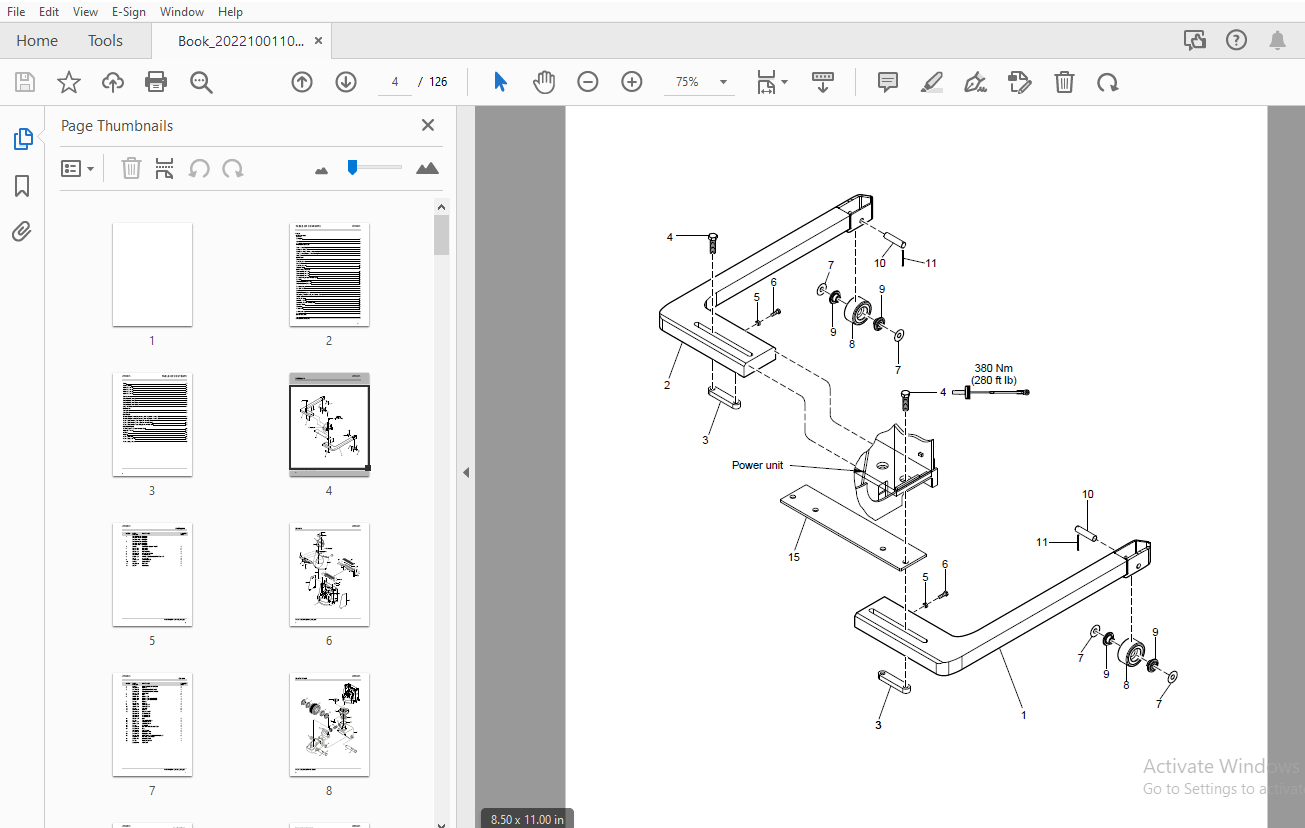Image resolution: width=1305 pixels, height=828 pixels.
Task: Select the page 4 thumbnail
Action: [x=329, y=425]
